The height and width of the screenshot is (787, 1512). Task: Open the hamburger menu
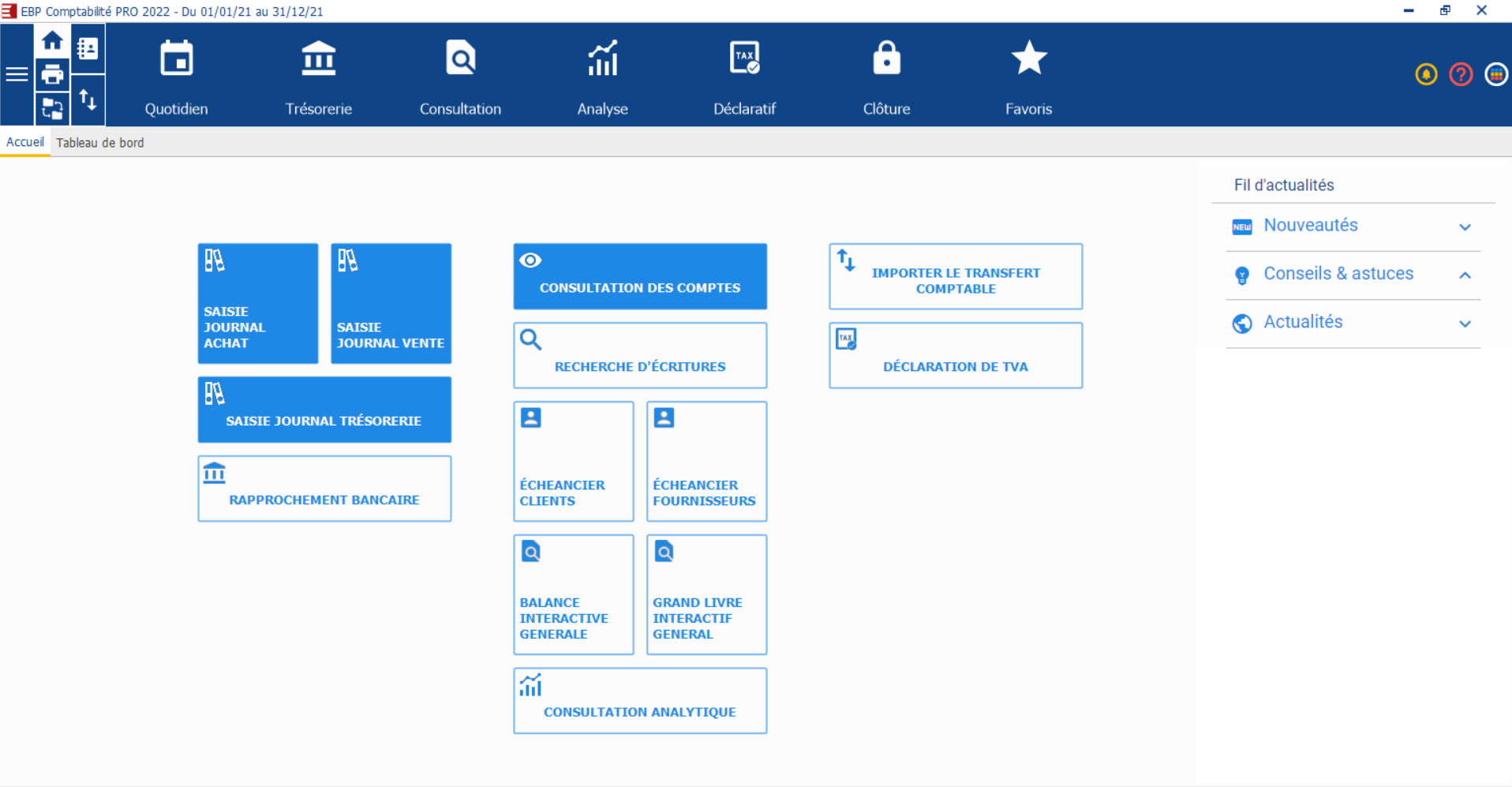tap(16, 73)
